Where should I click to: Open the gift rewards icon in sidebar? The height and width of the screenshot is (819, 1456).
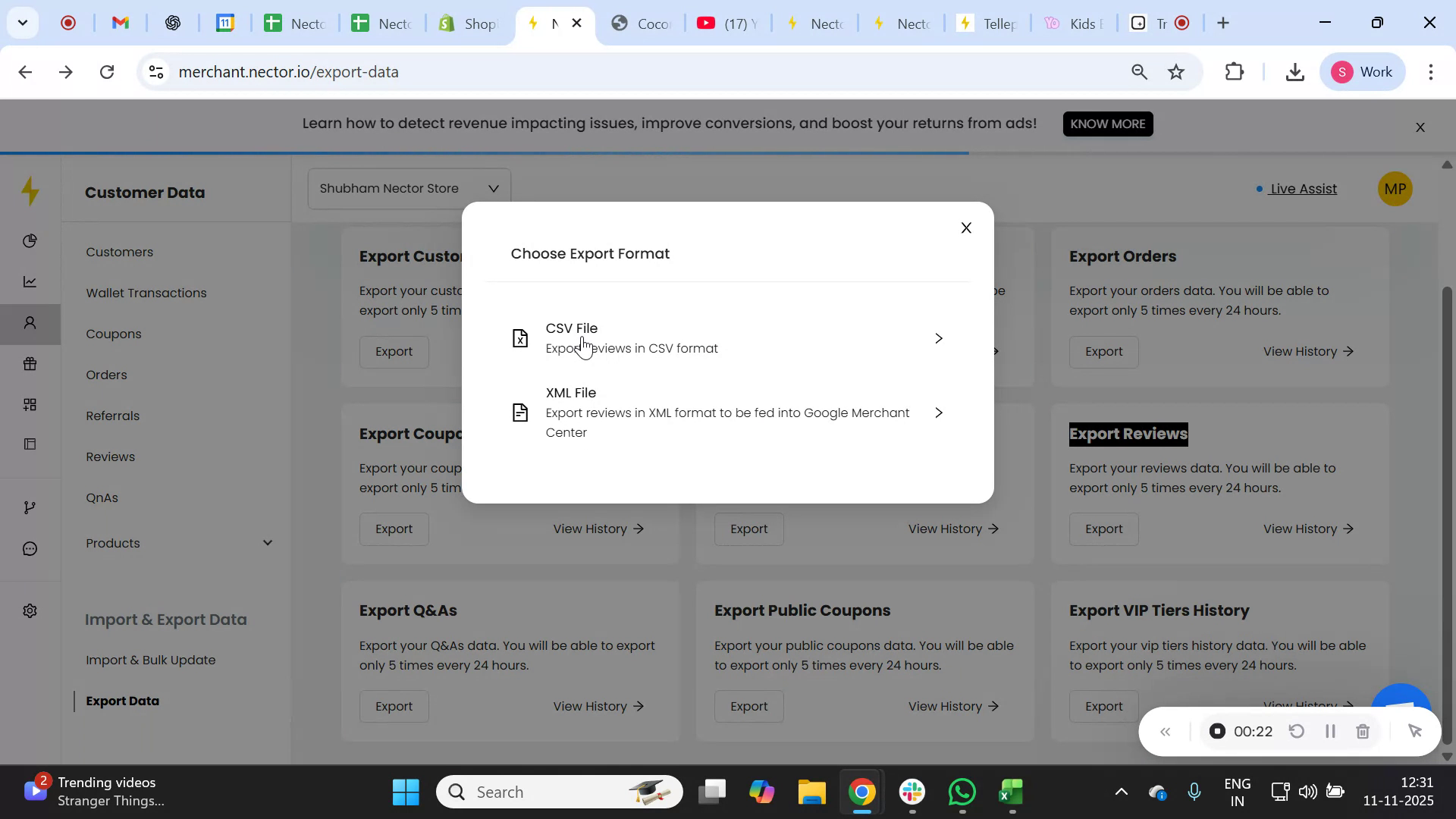(x=30, y=364)
